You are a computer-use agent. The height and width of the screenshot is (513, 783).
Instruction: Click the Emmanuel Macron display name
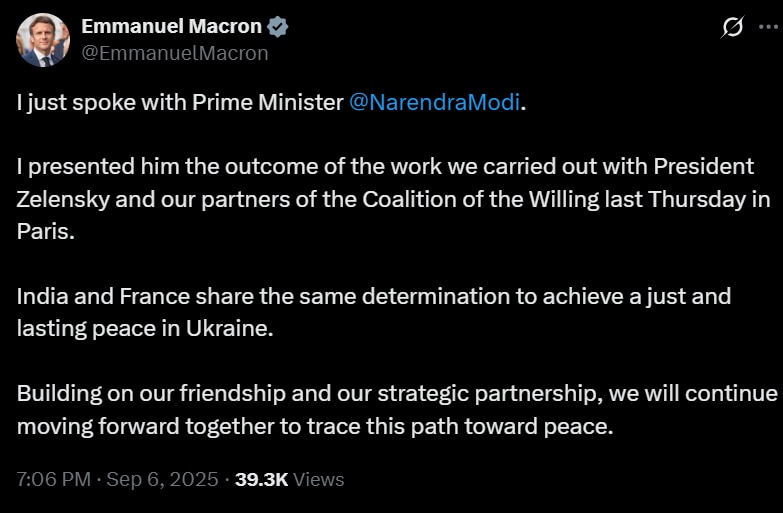169,27
